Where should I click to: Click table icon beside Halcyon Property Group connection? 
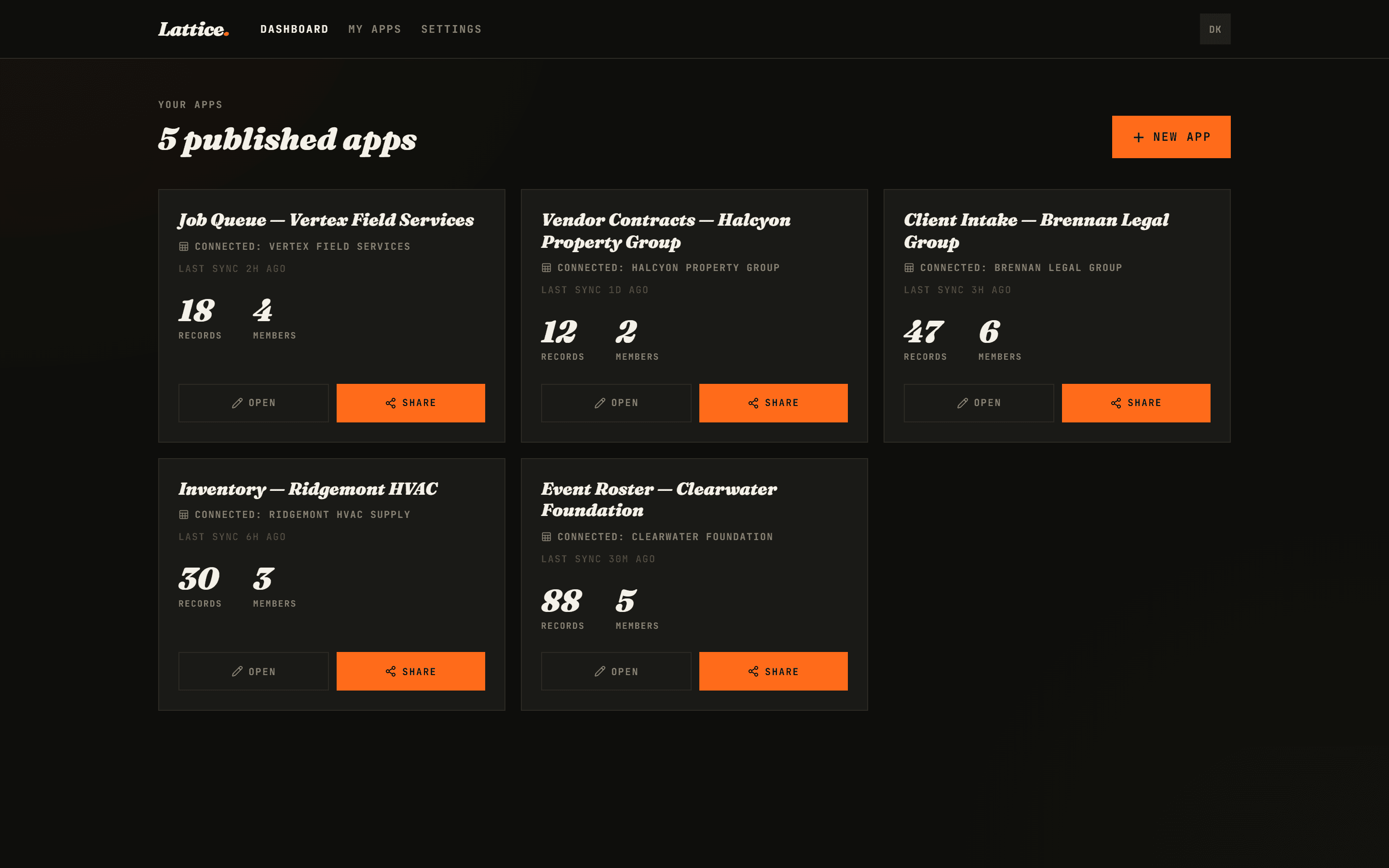point(546,268)
